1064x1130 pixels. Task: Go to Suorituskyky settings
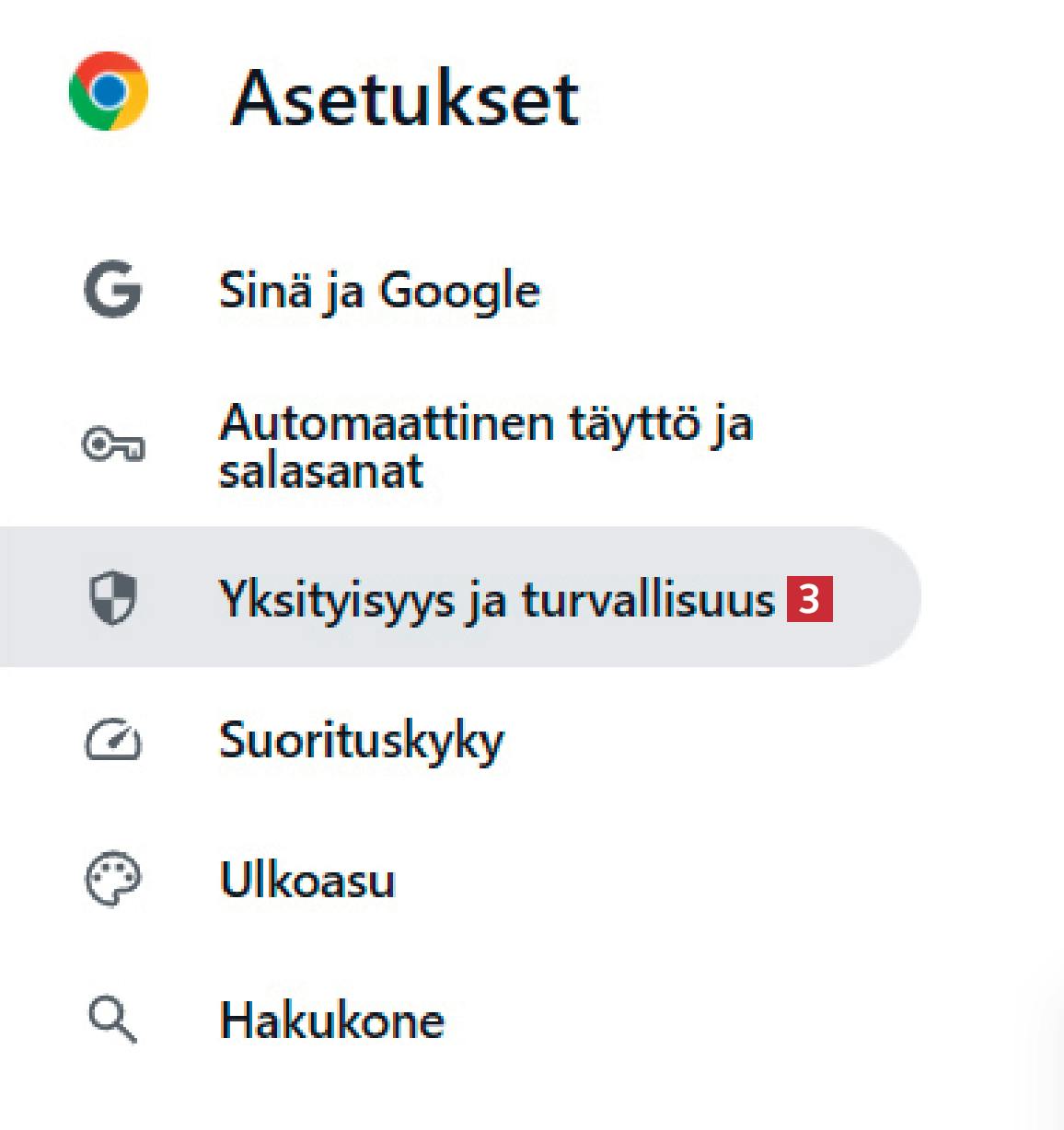point(362,741)
